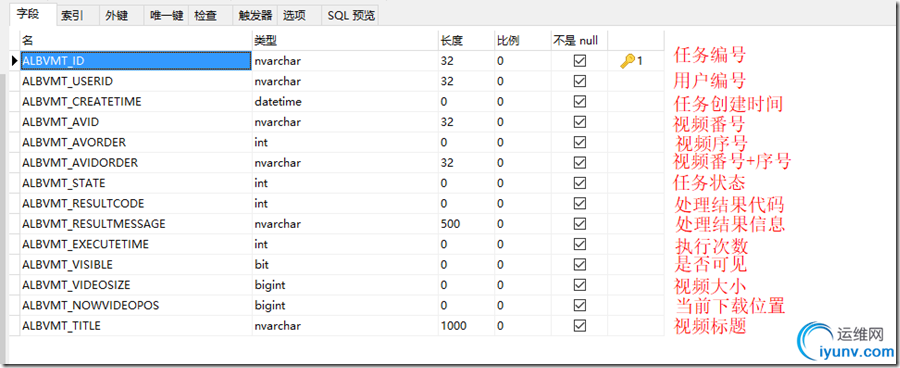Click the 比例 column header
900x368 pixels.
point(522,41)
